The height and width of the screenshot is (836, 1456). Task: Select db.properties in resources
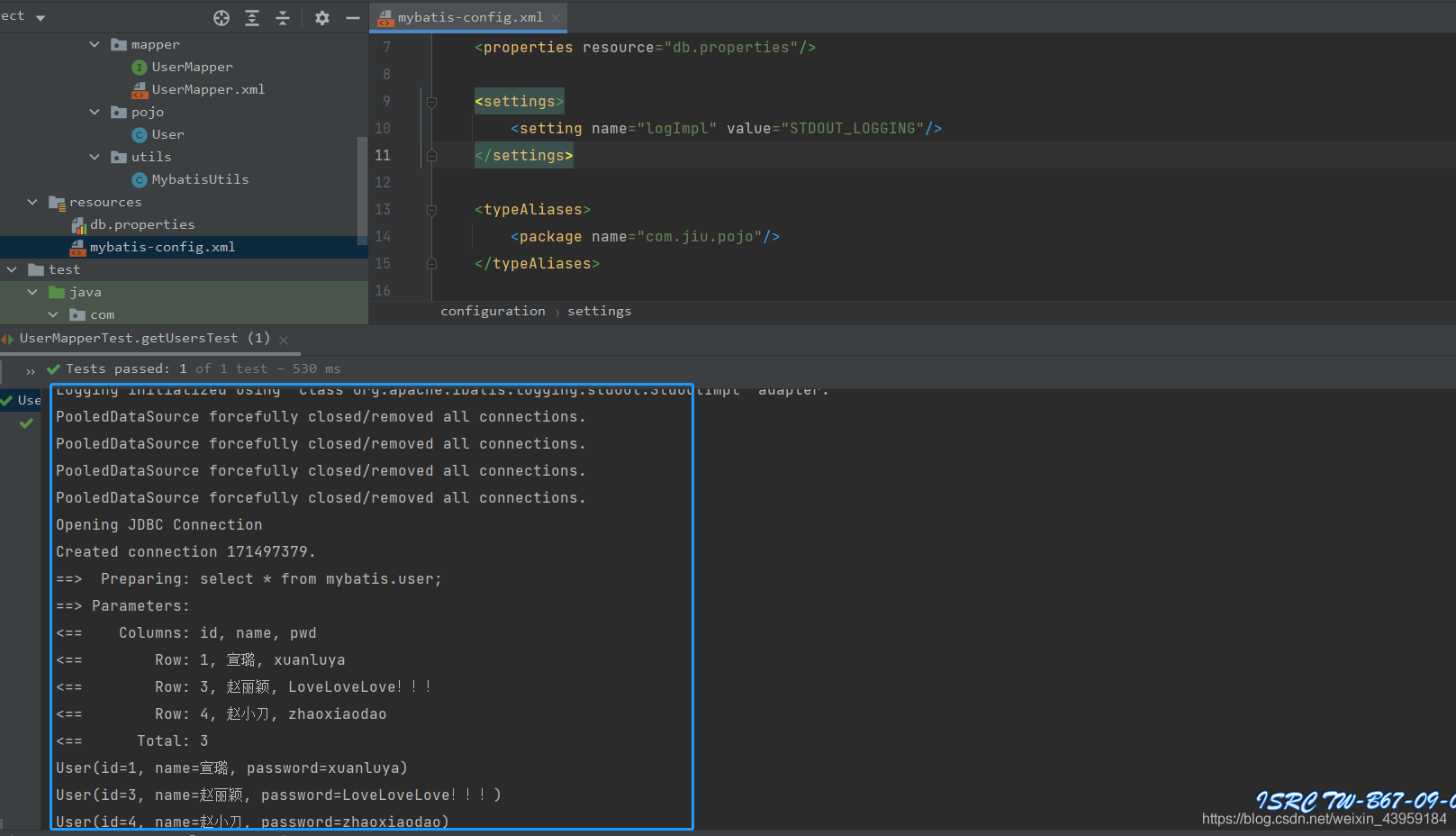142,224
